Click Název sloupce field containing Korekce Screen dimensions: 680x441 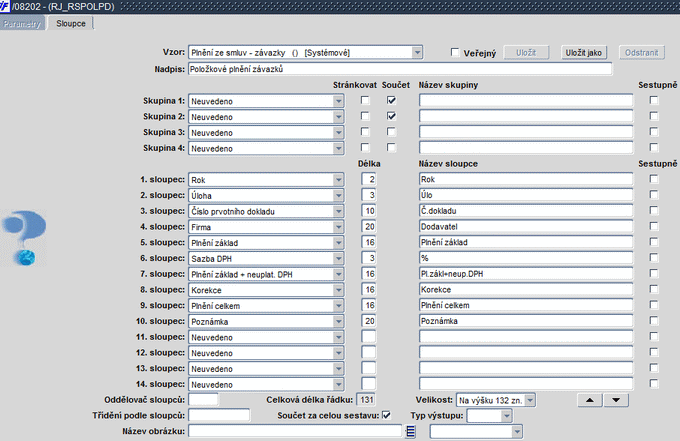tap(526, 289)
